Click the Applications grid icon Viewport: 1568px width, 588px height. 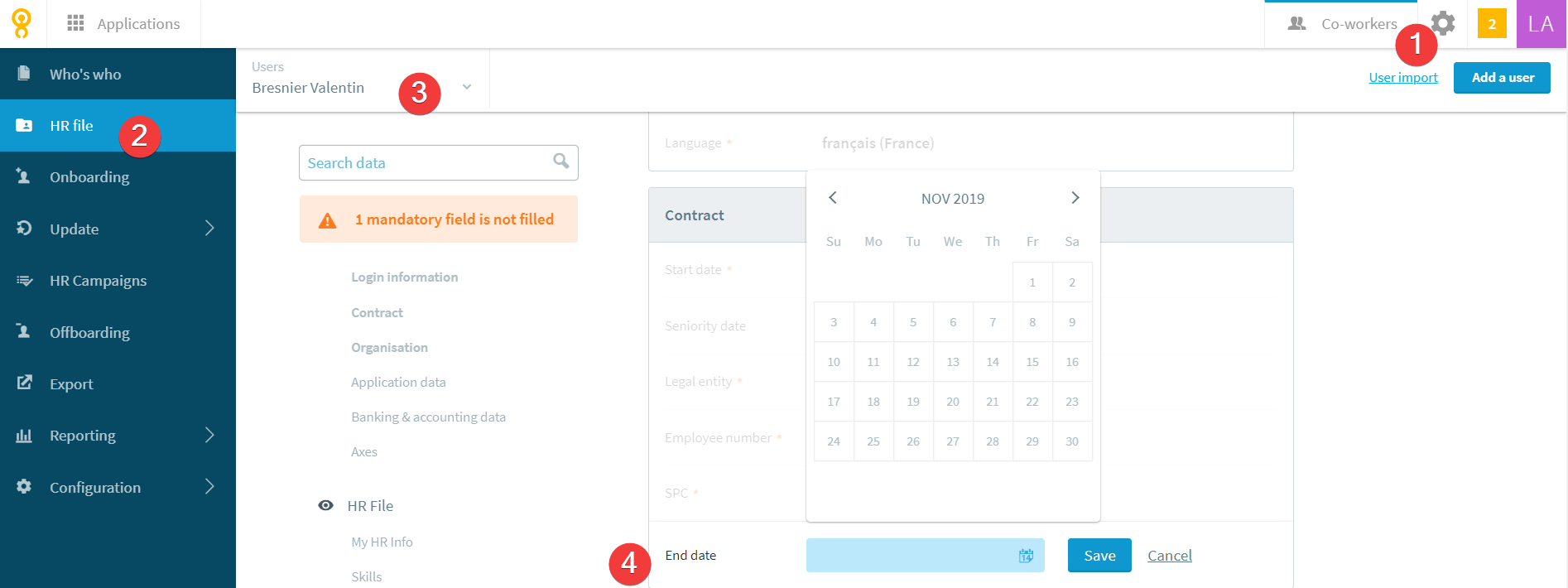(75, 23)
